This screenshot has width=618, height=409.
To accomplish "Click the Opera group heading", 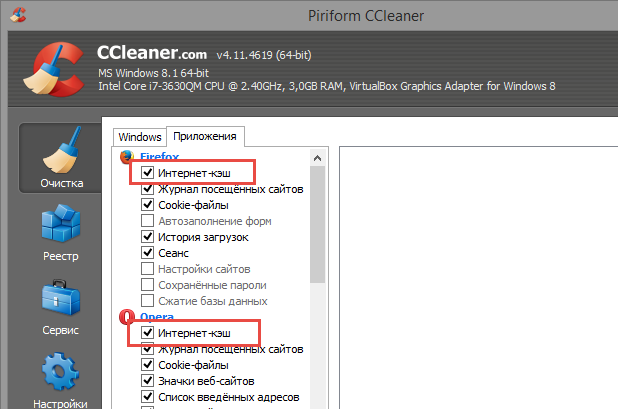I will click(157, 316).
